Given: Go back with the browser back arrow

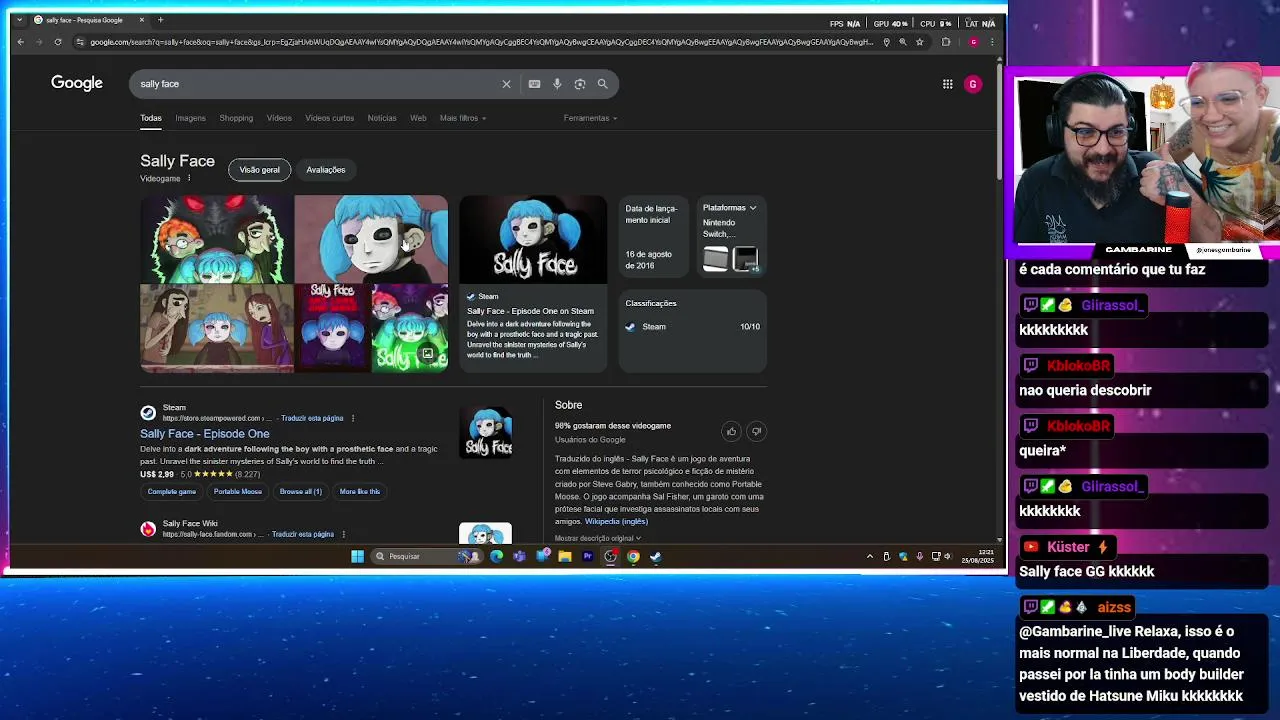Looking at the screenshot, I should pyautogui.click(x=20, y=42).
